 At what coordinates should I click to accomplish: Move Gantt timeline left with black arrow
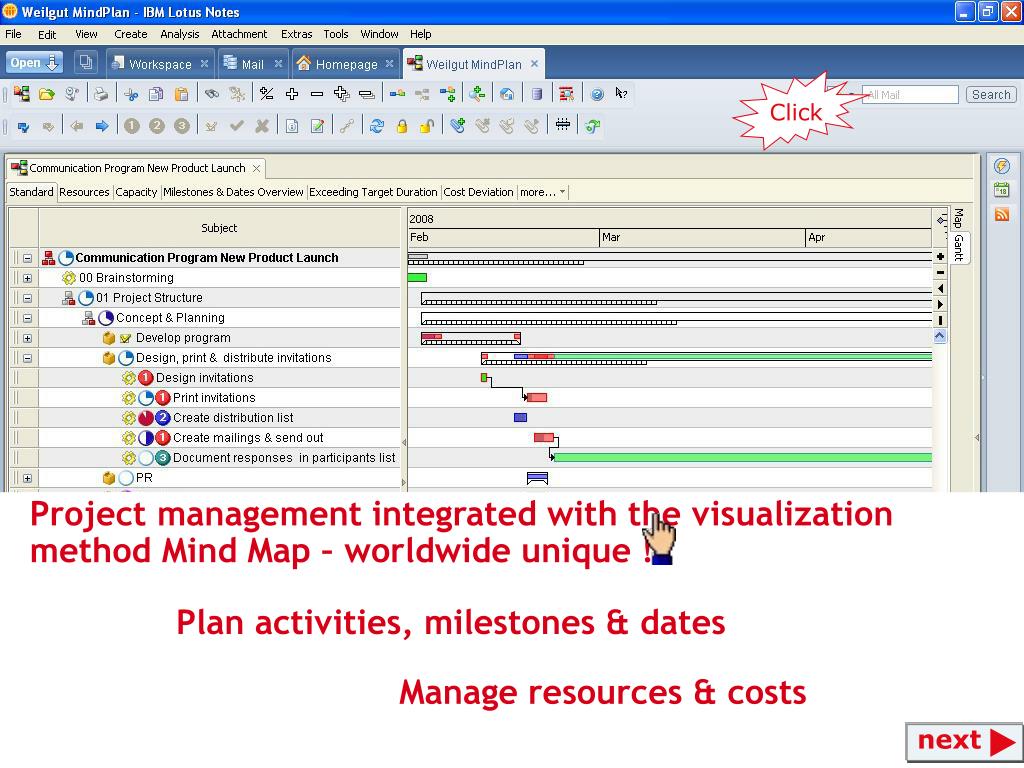point(940,288)
